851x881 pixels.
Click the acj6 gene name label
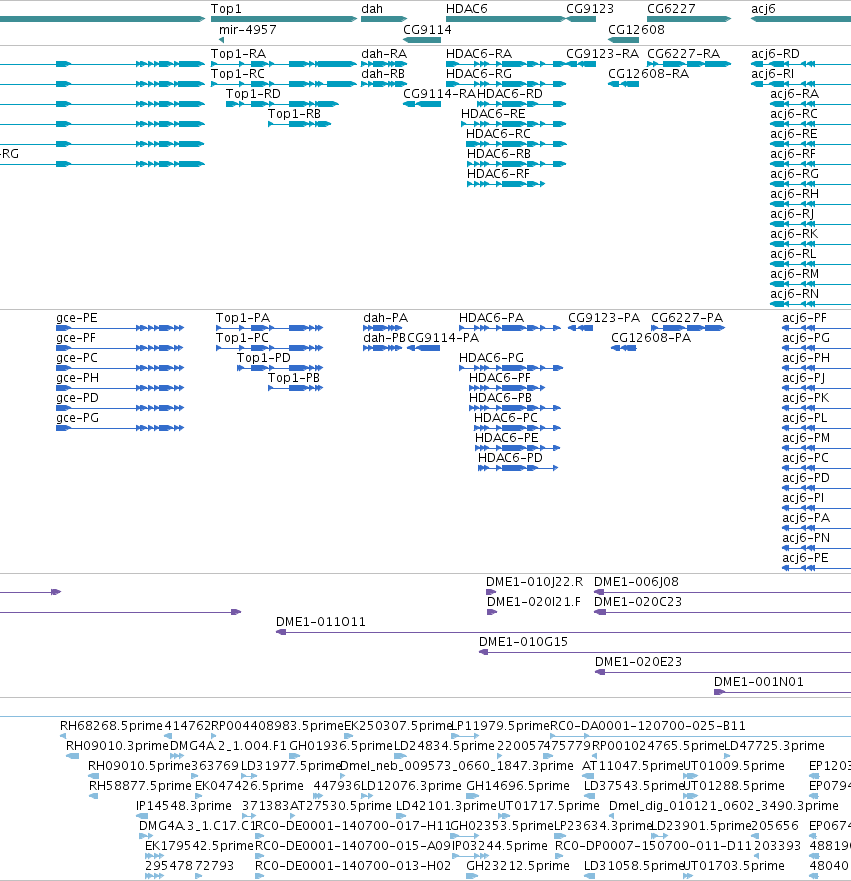pos(763,9)
